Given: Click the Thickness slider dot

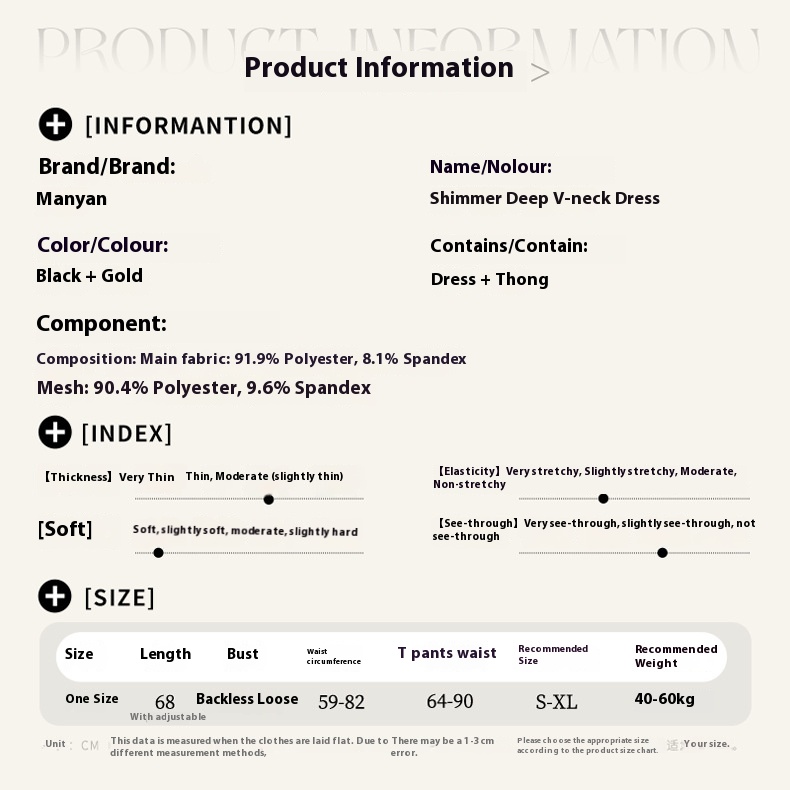Looking at the screenshot, I should pos(268,499).
